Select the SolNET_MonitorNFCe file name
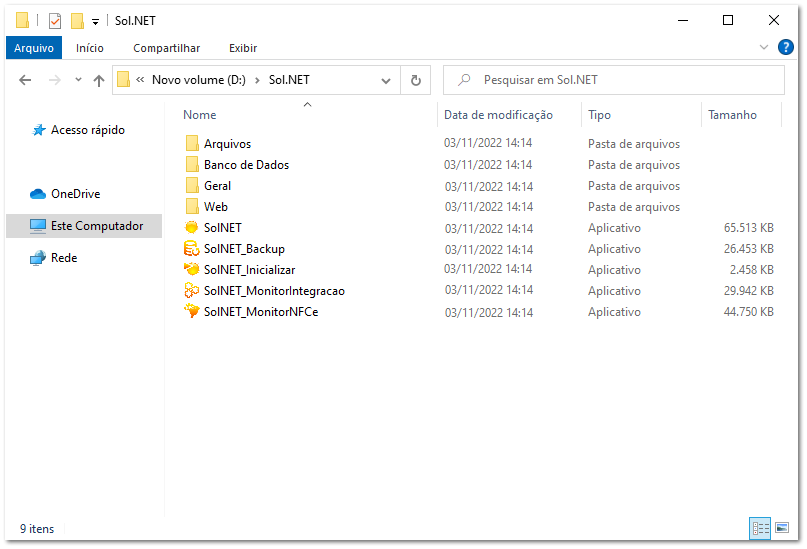This screenshot has width=807, height=549. click(261, 312)
